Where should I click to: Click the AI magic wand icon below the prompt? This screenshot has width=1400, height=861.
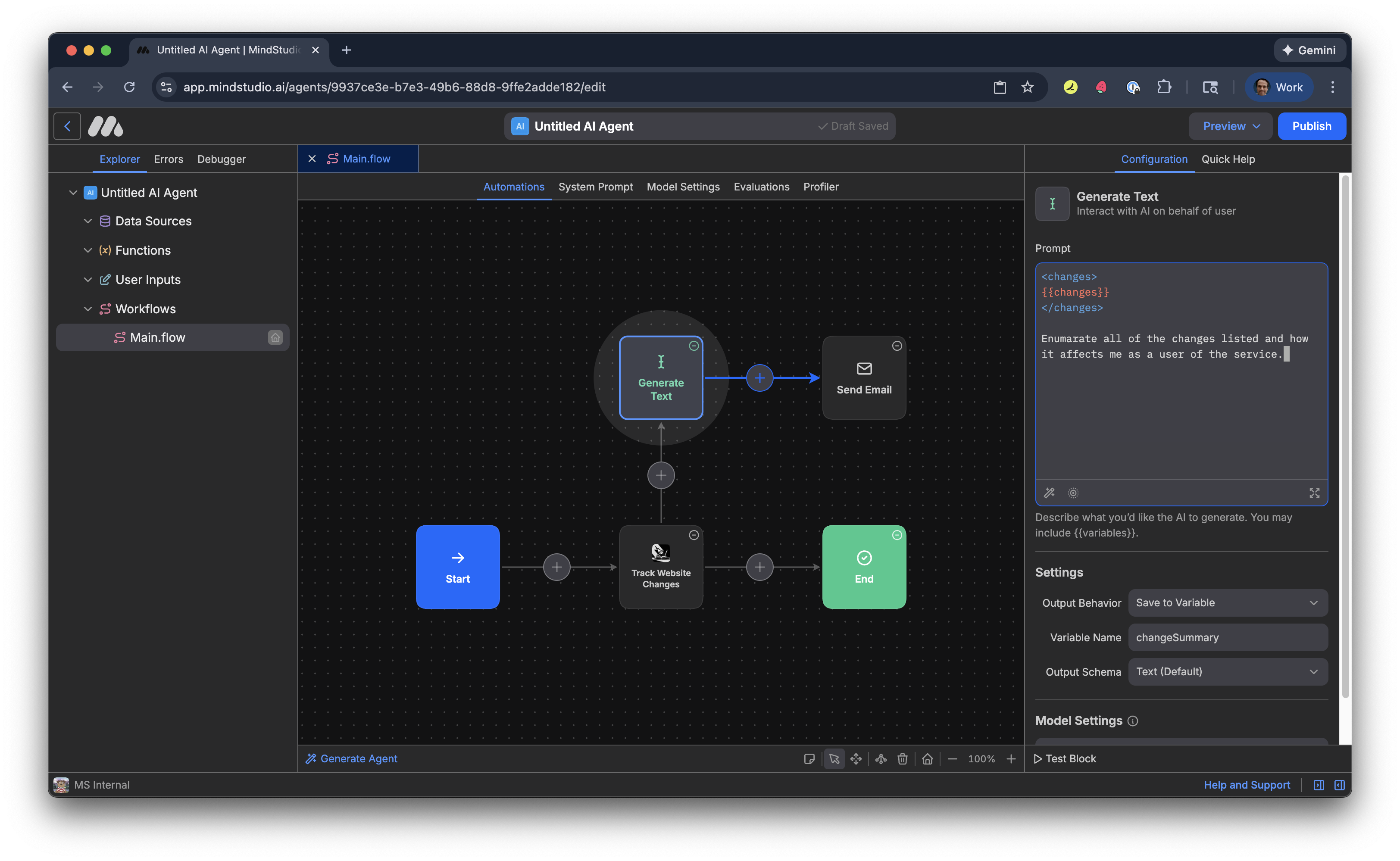coord(1049,493)
